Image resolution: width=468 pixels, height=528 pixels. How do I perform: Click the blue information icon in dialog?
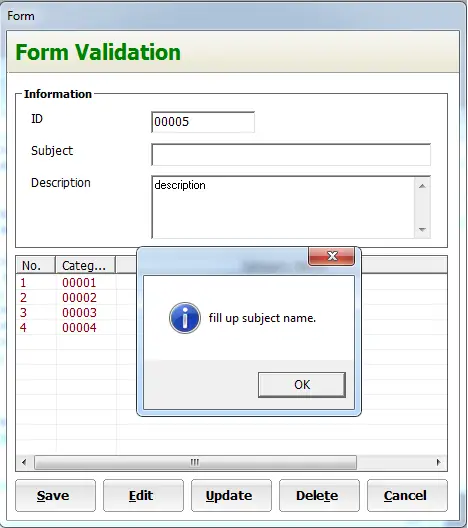185,318
